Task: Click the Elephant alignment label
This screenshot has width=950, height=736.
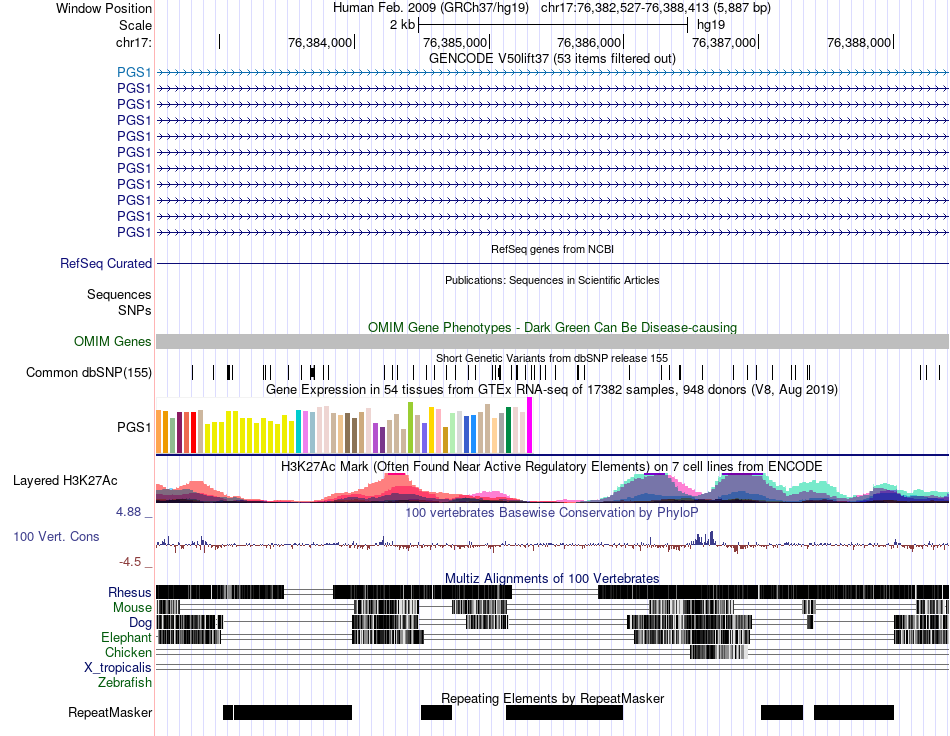Action: click(127, 638)
